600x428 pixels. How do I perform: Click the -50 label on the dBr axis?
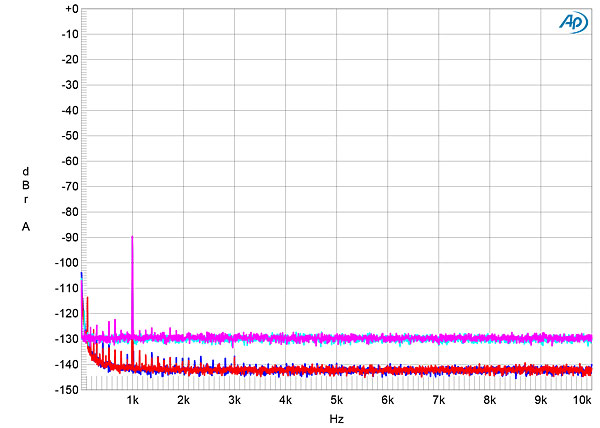(x=70, y=136)
